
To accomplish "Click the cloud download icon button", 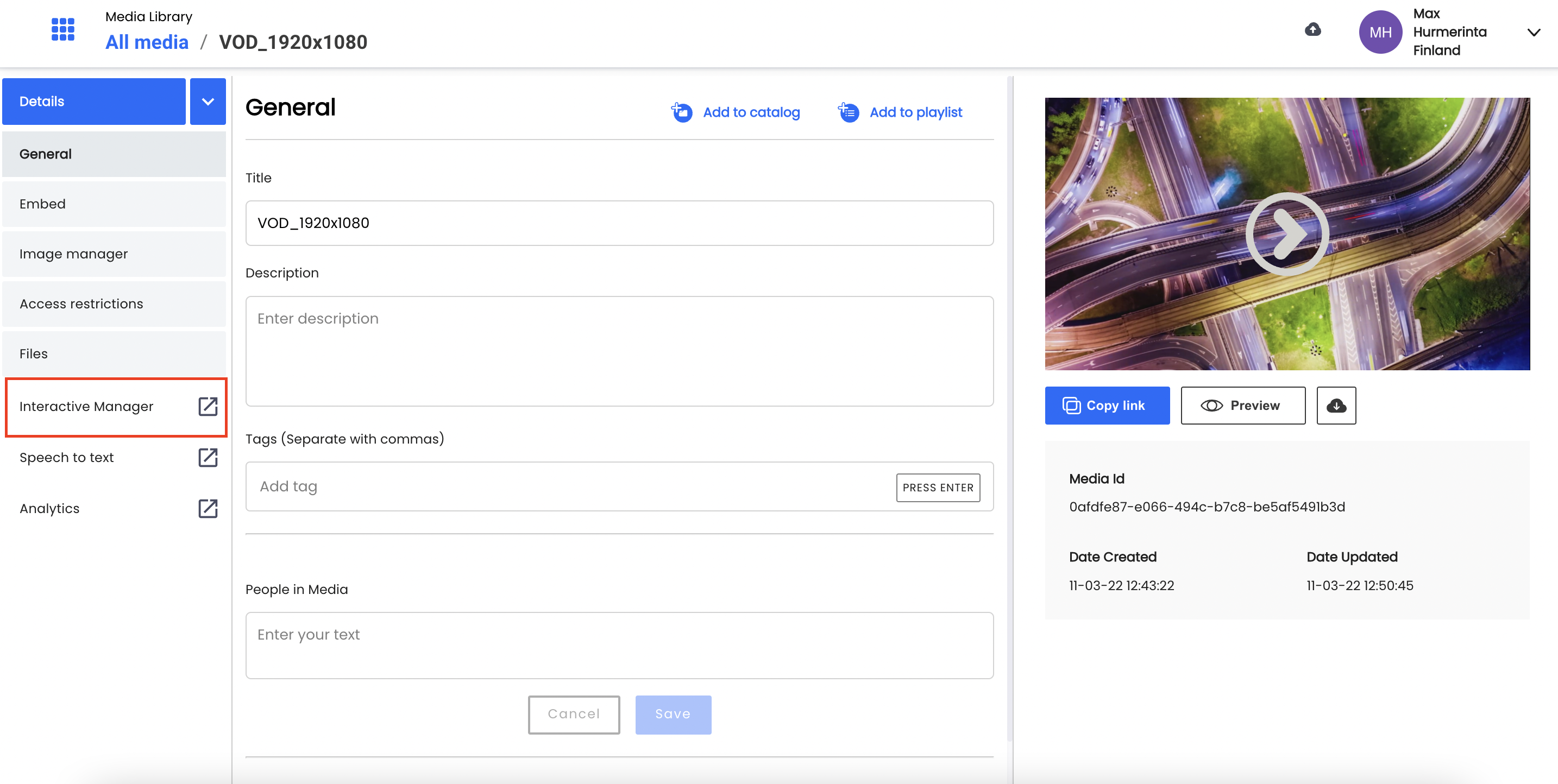I will (1336, 406).
